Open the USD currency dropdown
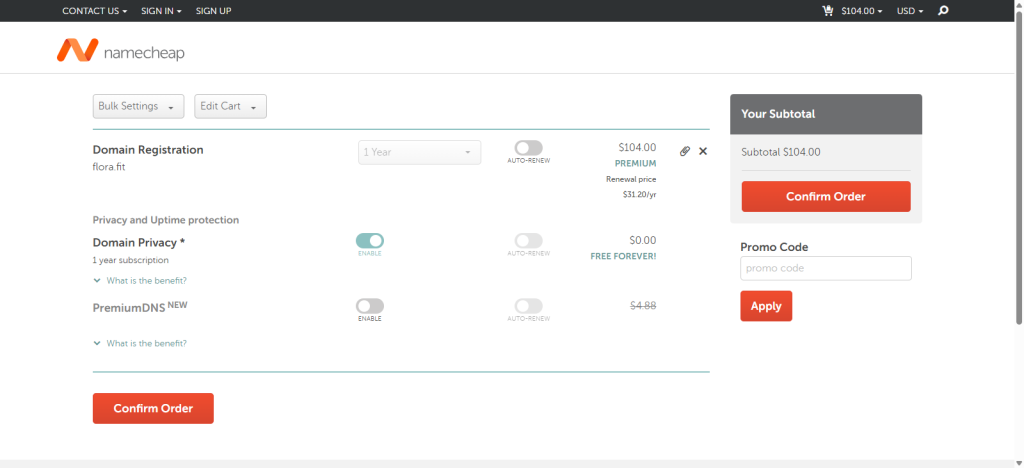The image size is (1024, 468). (910, 11)
